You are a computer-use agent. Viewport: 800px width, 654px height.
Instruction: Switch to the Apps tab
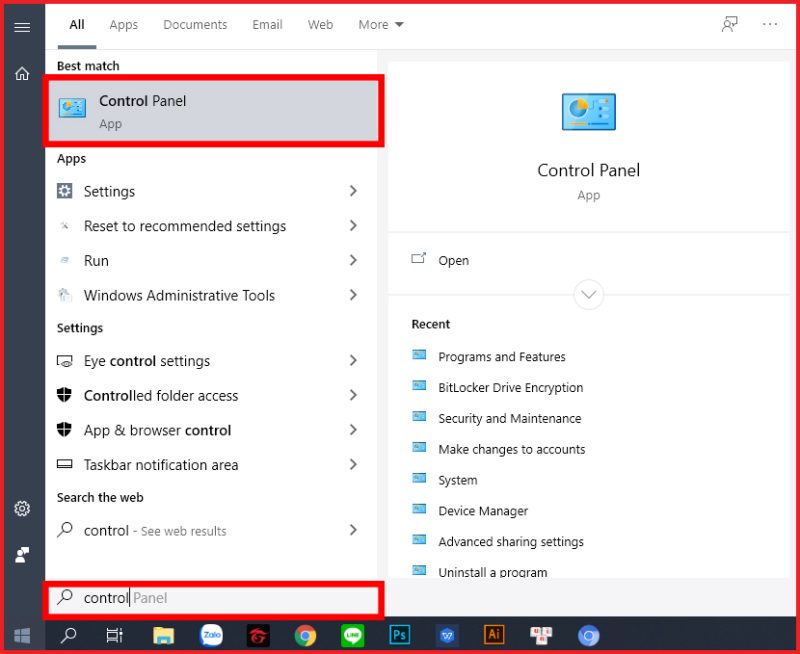click(124, 25)
